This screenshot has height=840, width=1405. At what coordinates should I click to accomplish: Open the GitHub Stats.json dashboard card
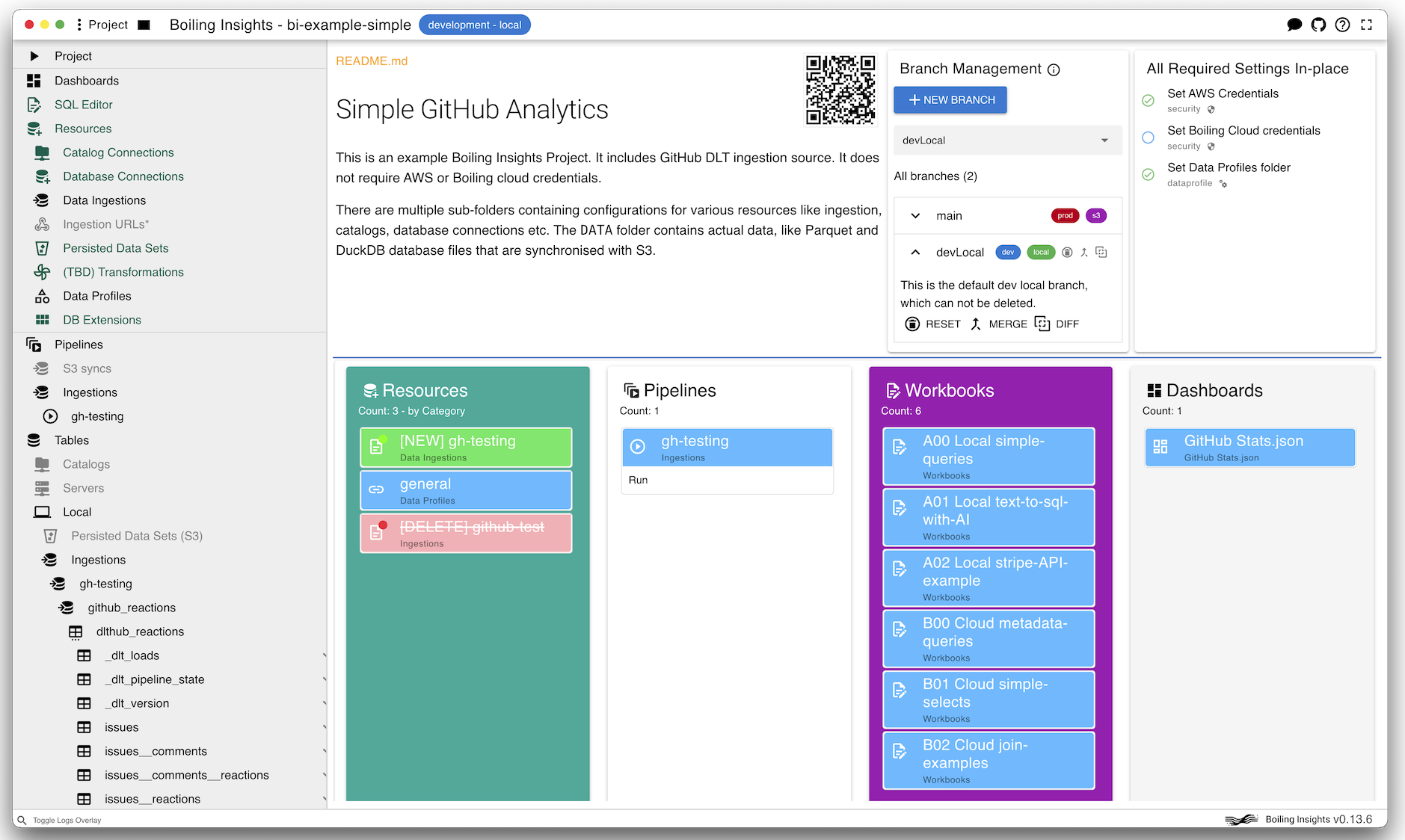pos(1249,447)
